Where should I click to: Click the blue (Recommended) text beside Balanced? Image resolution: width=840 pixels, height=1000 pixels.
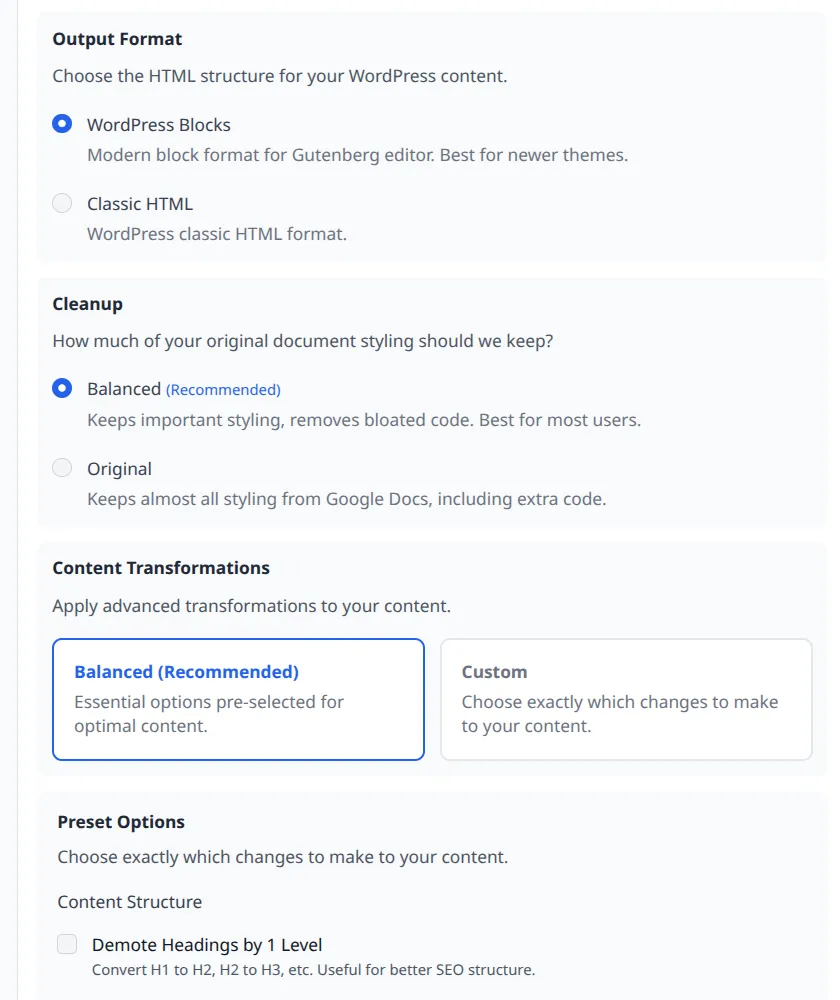[223, 390]
